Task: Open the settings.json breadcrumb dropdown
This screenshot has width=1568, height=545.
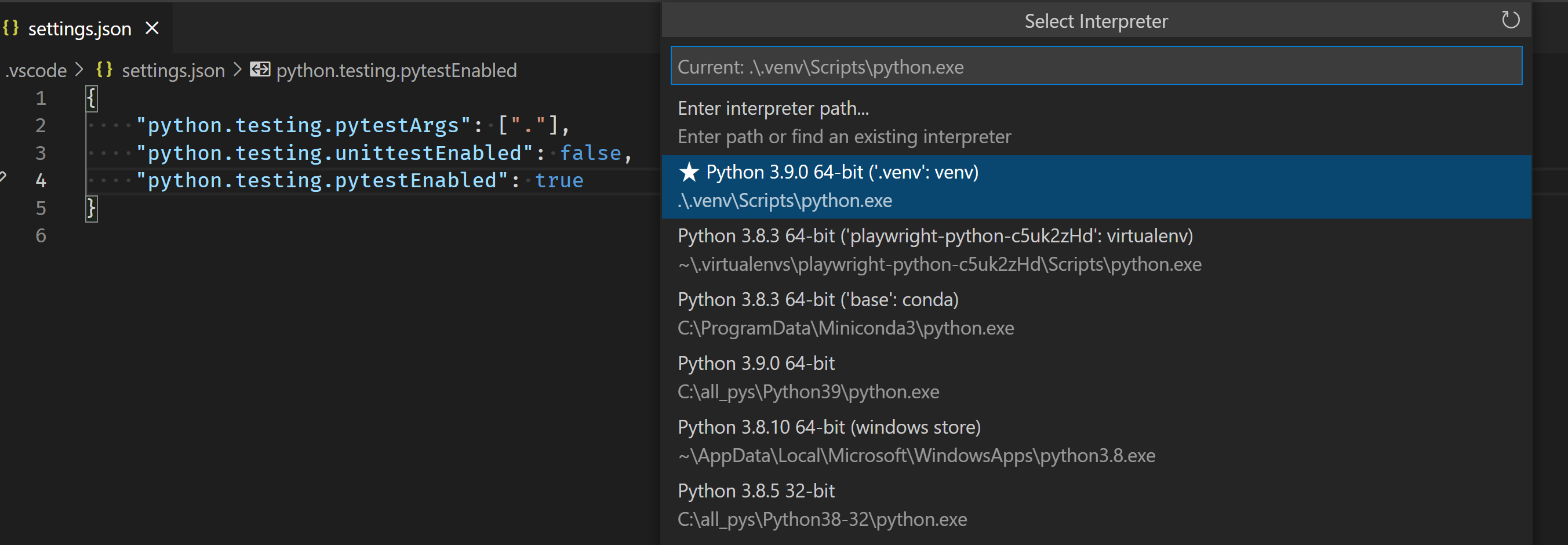Action: [x=173, y=71]
